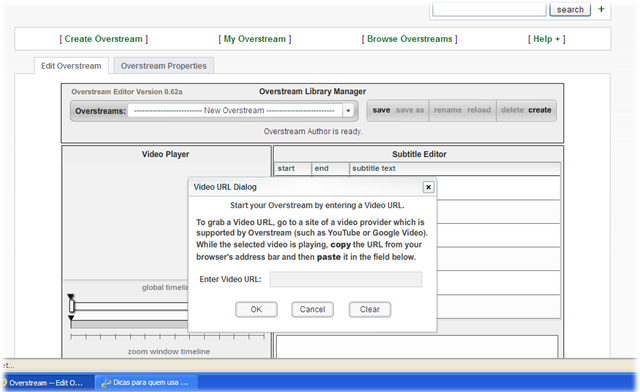Click the subtitle text area below the table
The height and width of the screenshot is (392, 640).
(417, 347)
